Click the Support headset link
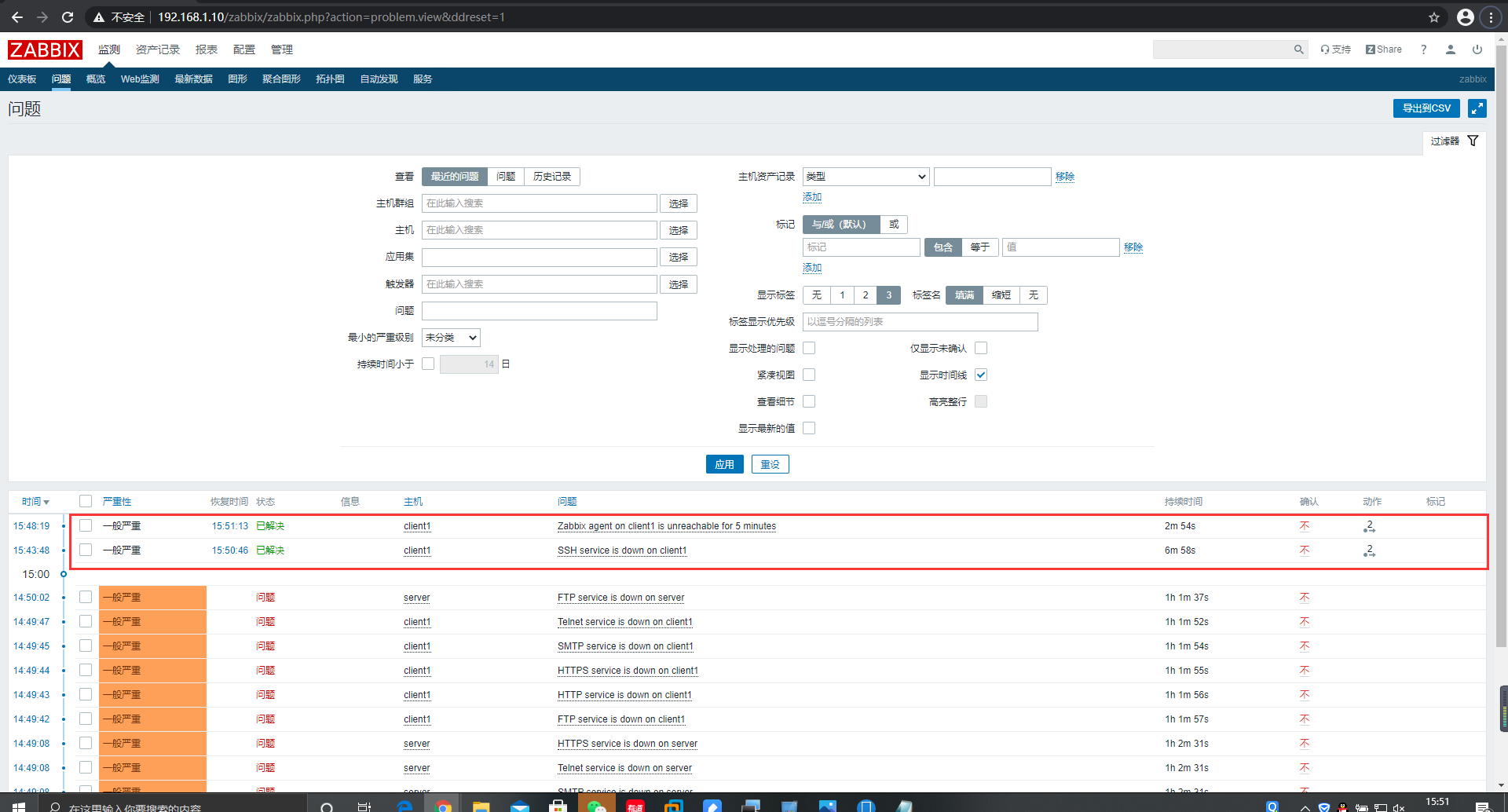The height and width of the screenshot is (812, 1508). click(1335, 49)
